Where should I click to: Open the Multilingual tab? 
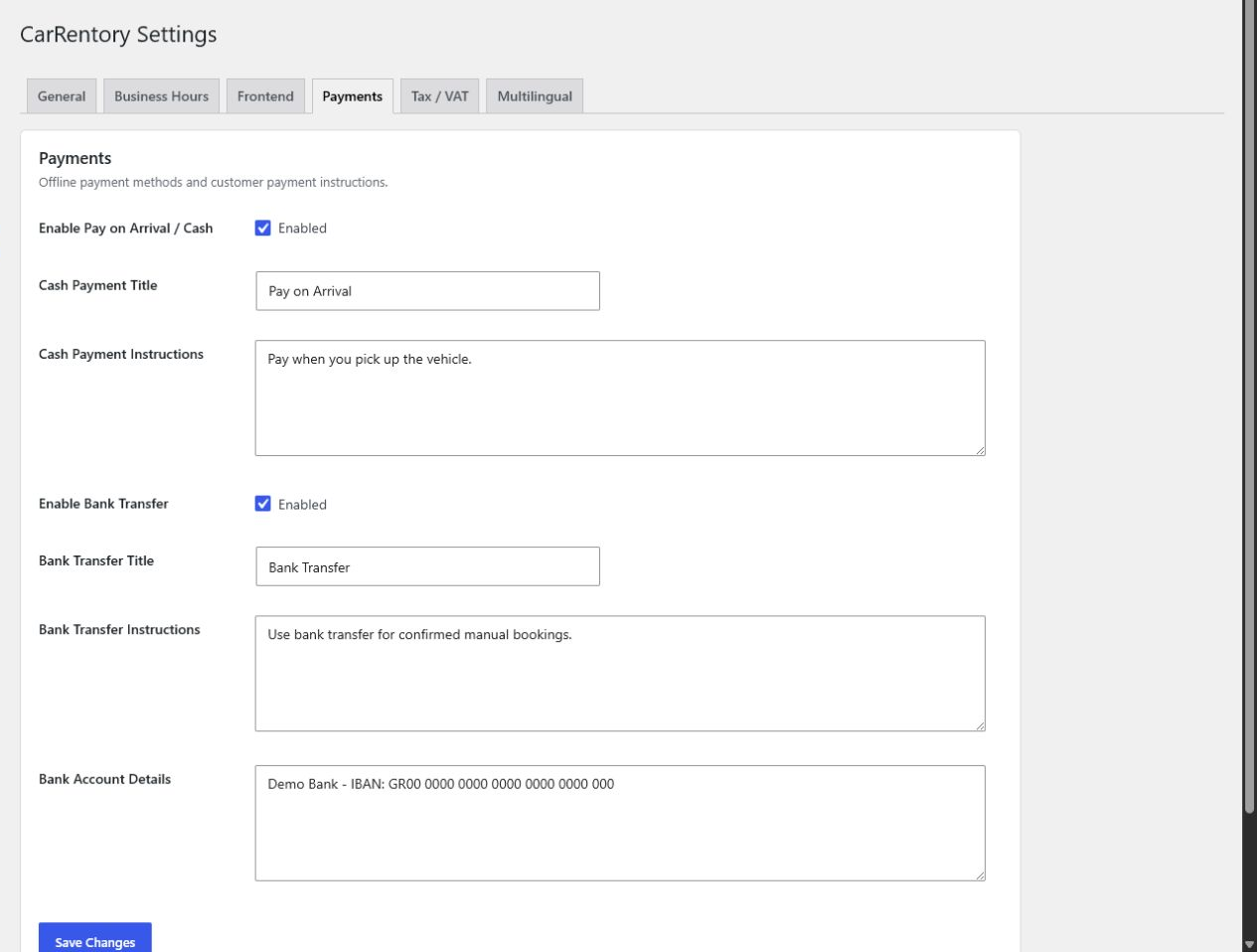535,96
